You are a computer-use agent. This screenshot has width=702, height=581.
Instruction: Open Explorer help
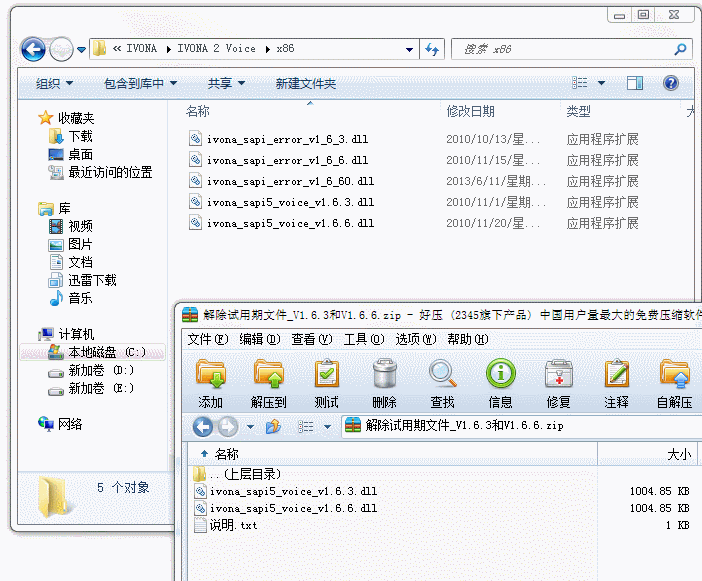point(671,83)
